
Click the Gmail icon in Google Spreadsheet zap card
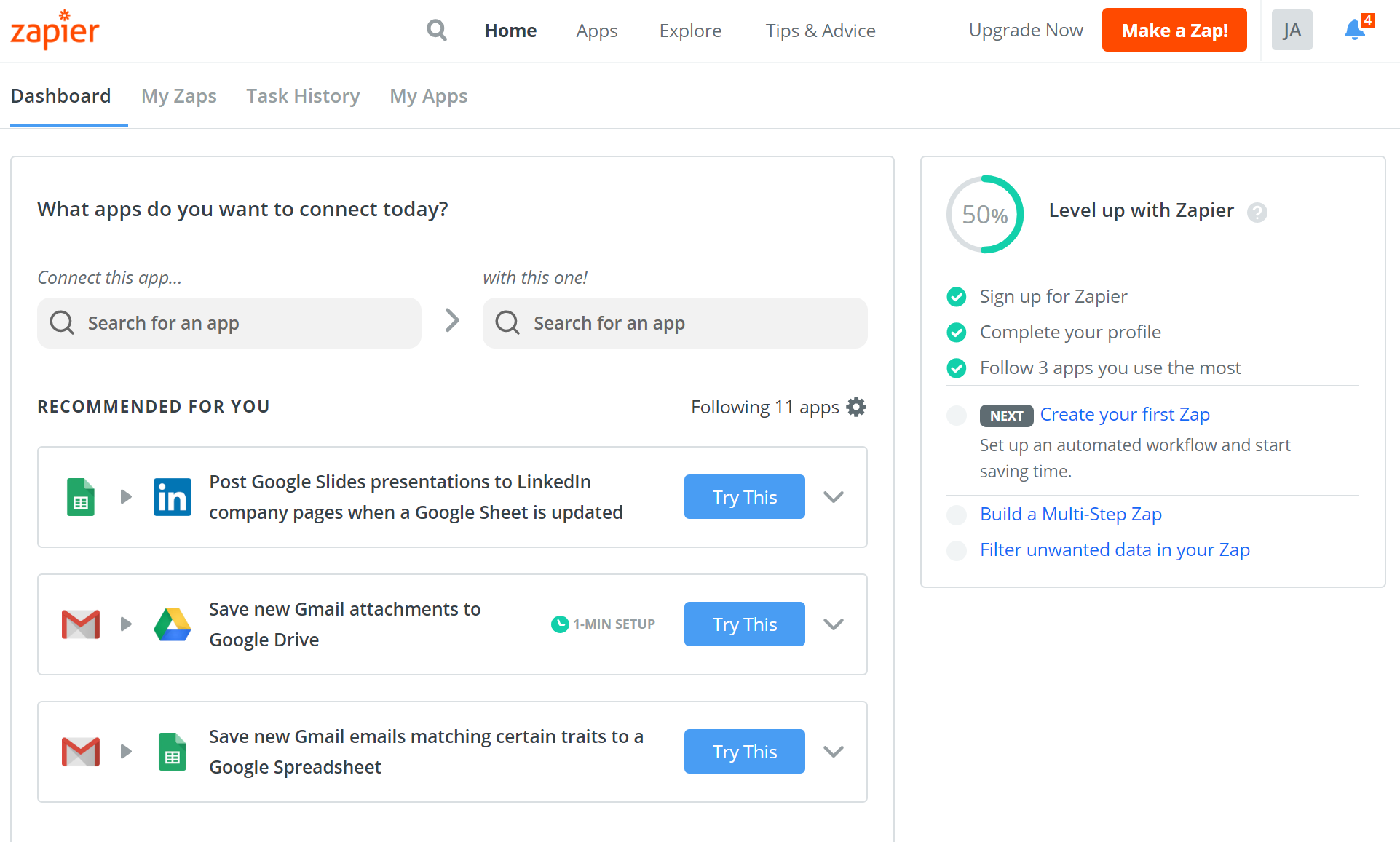pos(81,752)
